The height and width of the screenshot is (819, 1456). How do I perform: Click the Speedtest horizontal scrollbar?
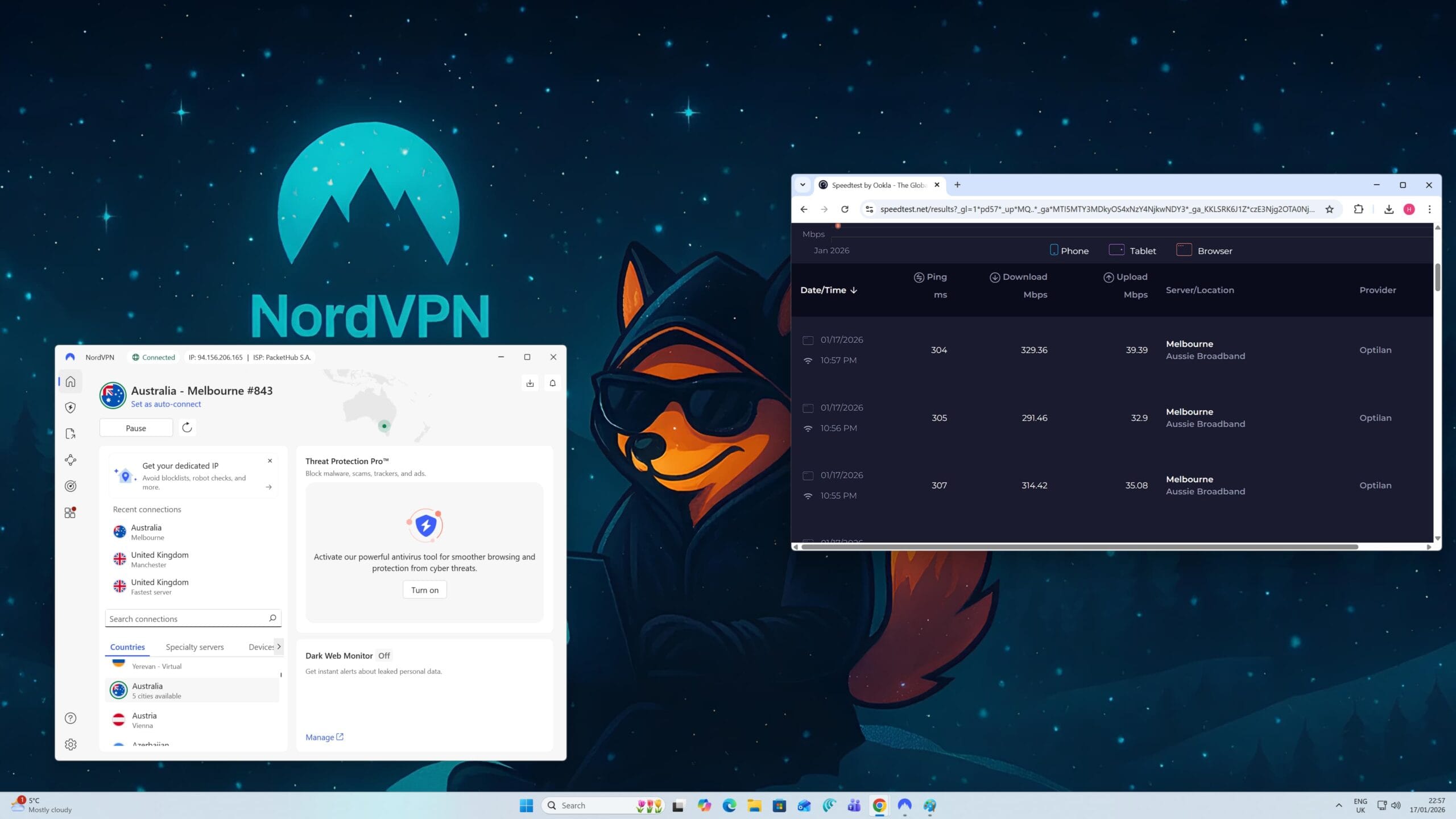[1079, 547]
